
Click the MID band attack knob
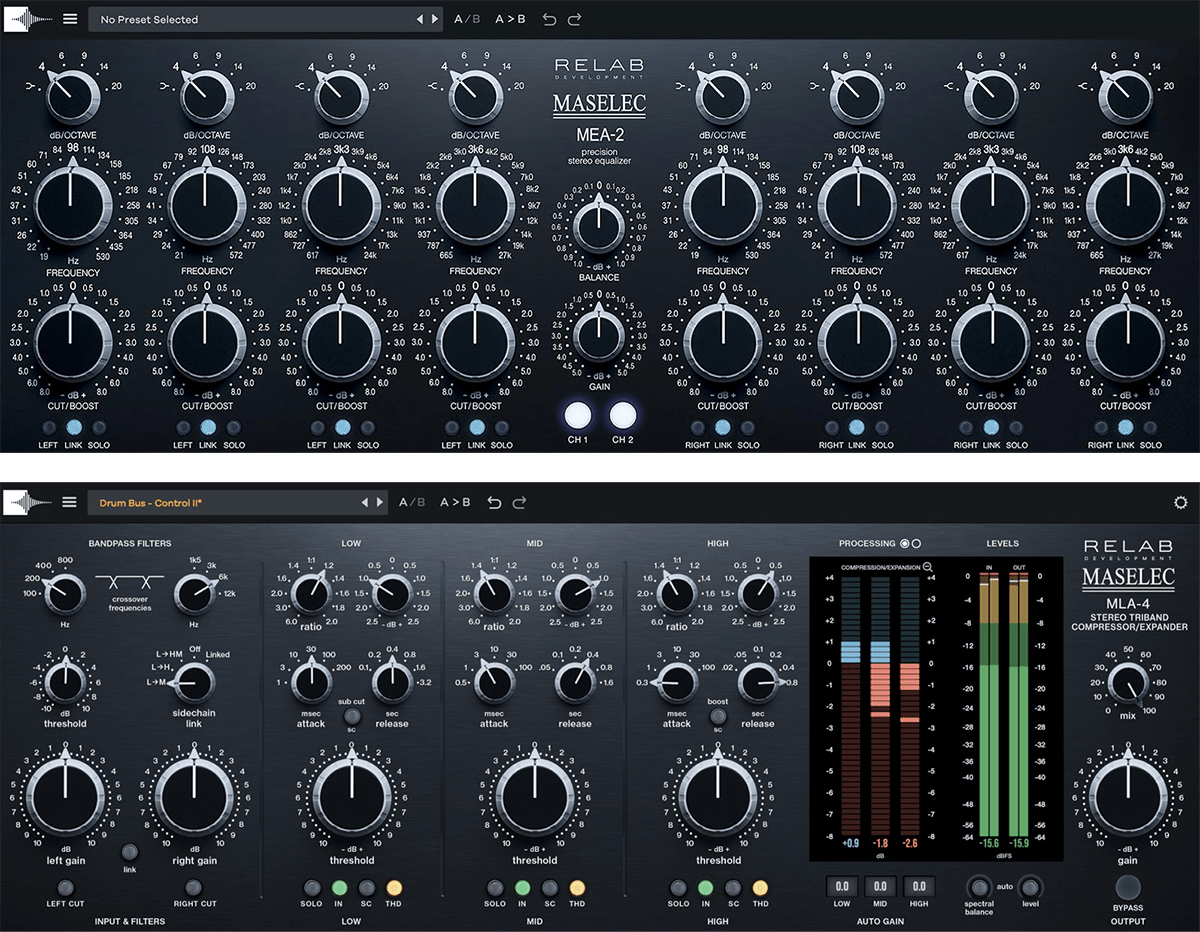[494, 684]
